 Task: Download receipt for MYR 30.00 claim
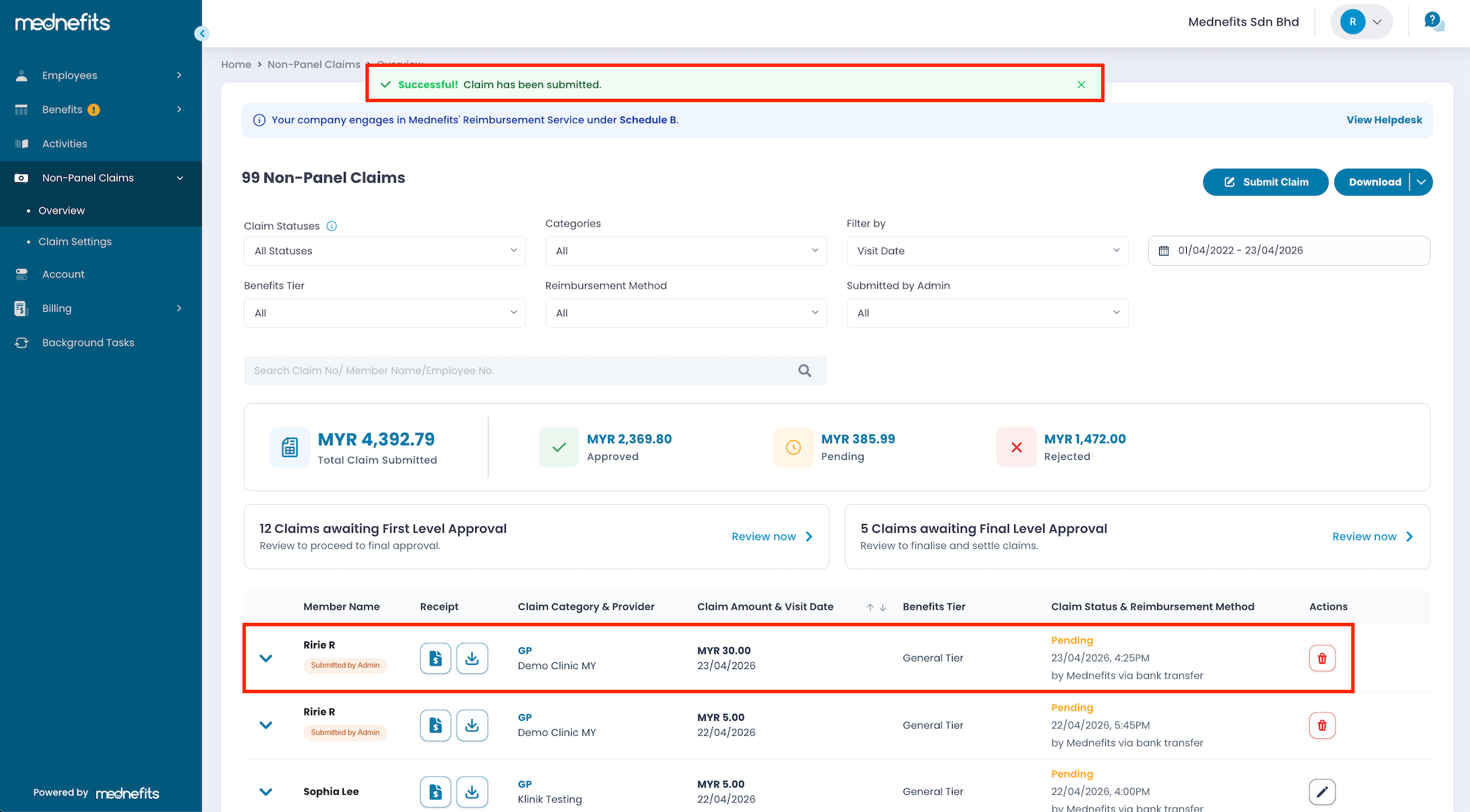click(472, 658)
